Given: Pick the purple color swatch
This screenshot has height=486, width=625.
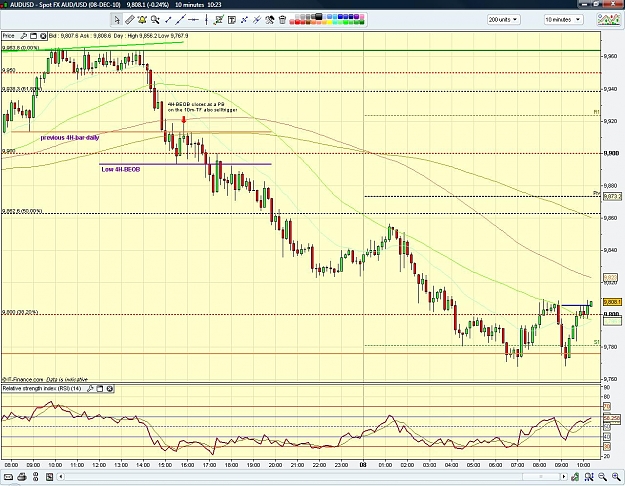Looking at the screenshot, I should click(356, 17).
